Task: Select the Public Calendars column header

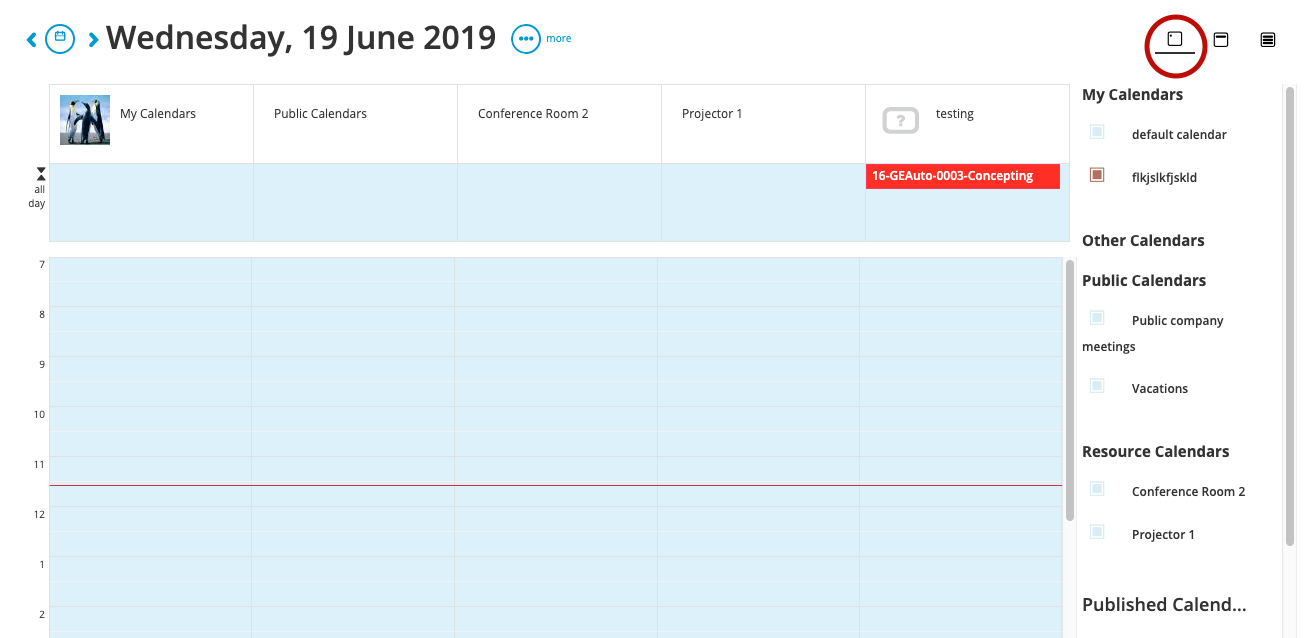Action: 355,124
